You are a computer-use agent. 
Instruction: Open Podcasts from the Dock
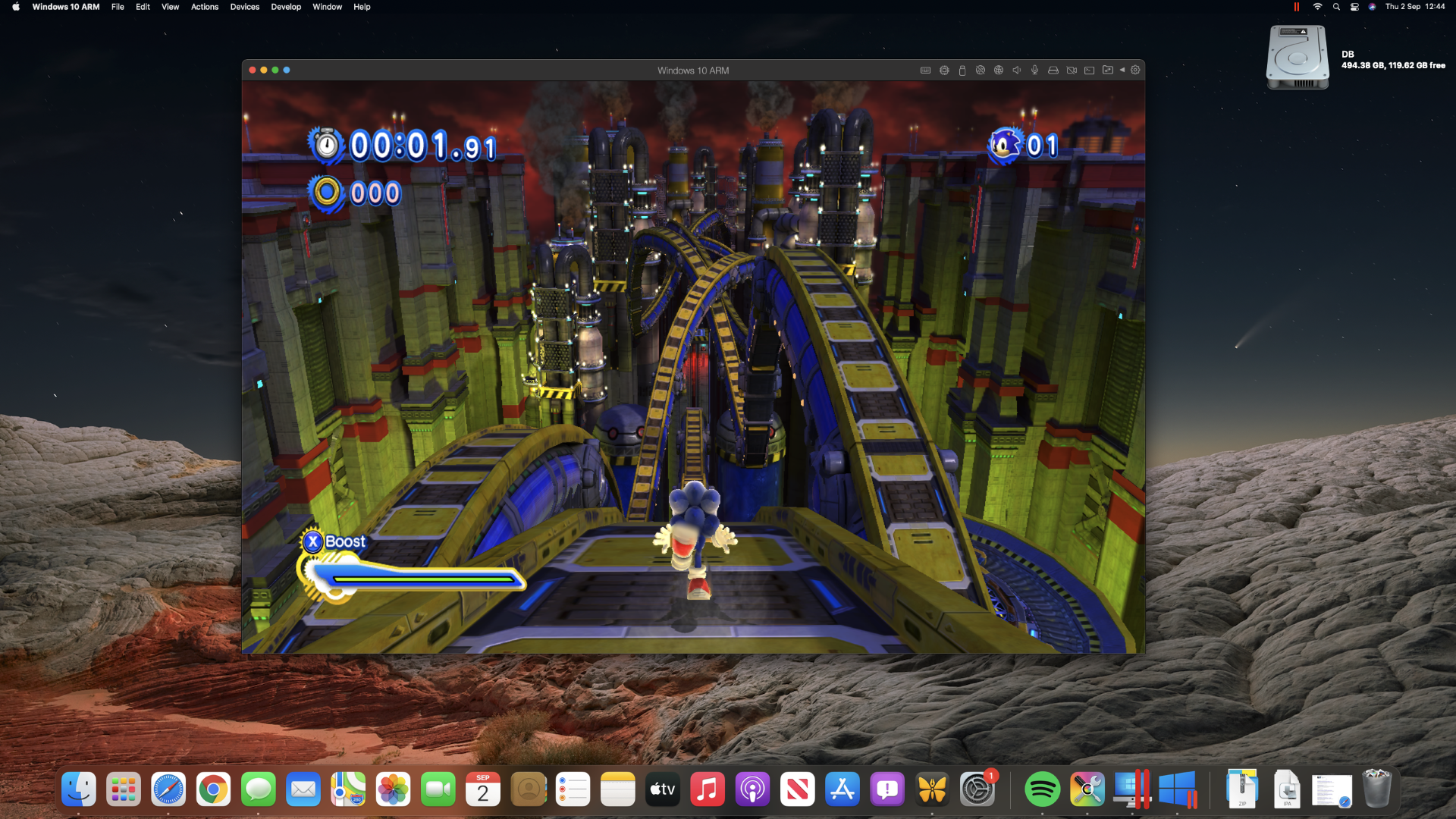(752, 789)
